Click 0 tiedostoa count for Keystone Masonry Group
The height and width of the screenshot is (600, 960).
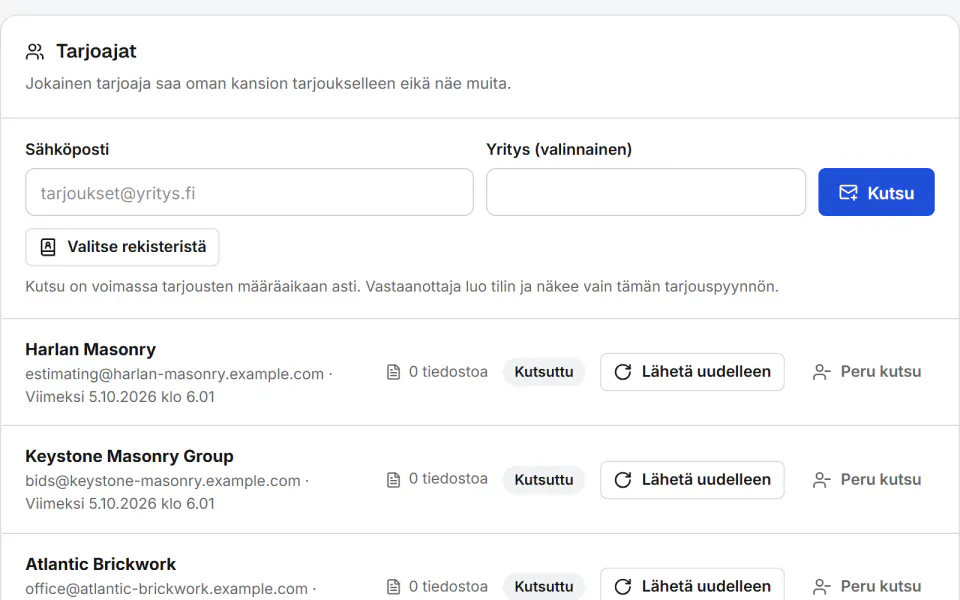(x=448, y=479)
